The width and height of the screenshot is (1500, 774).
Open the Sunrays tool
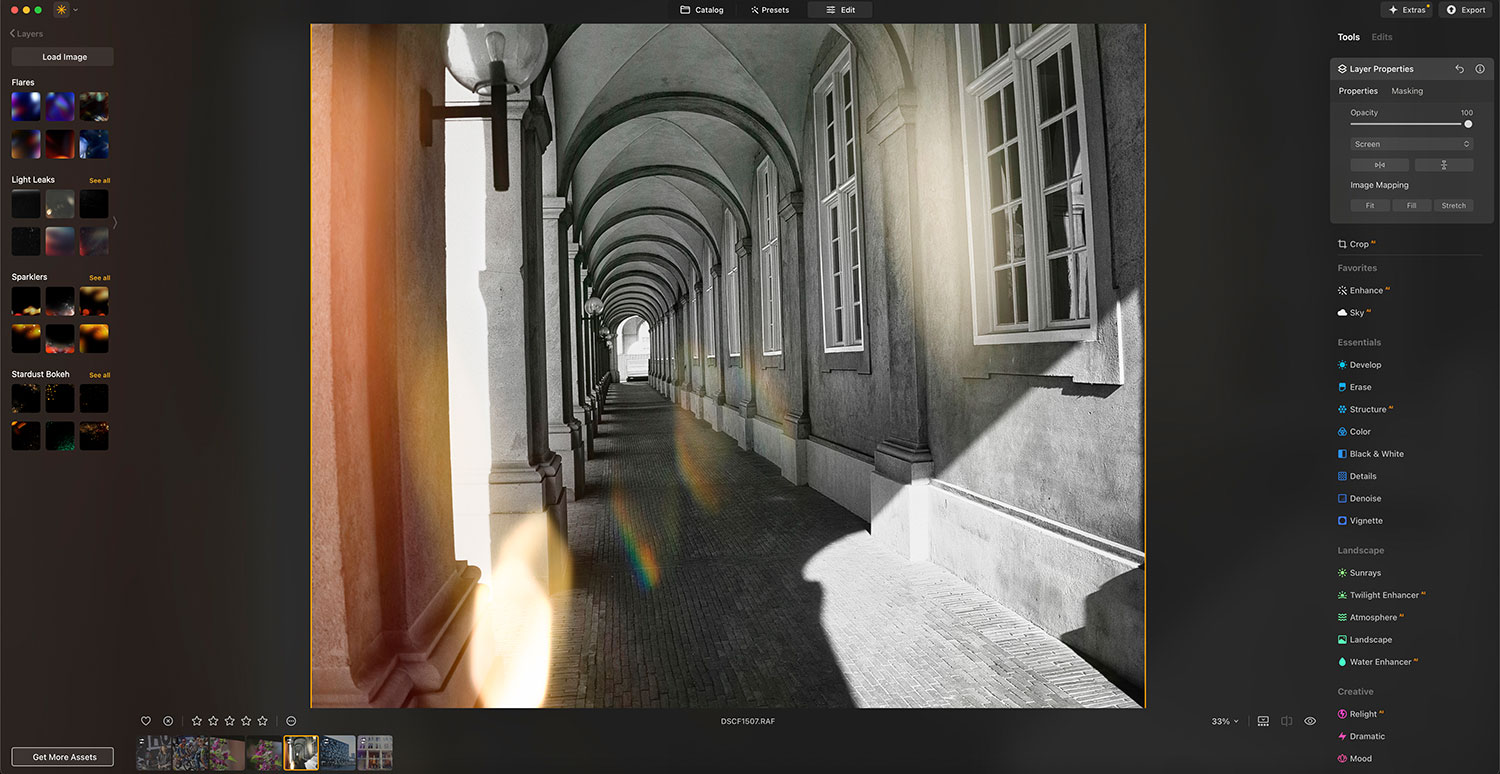point(1364,573)
